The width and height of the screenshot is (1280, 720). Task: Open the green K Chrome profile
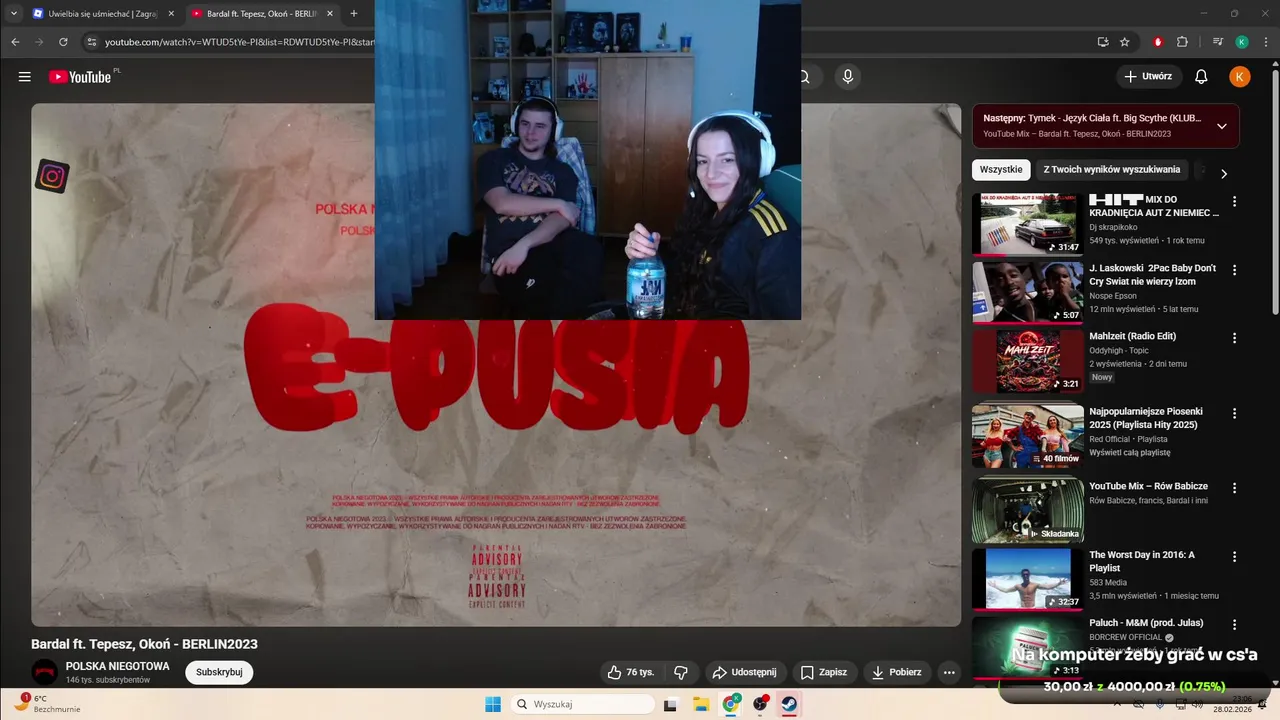(1242, 42)
